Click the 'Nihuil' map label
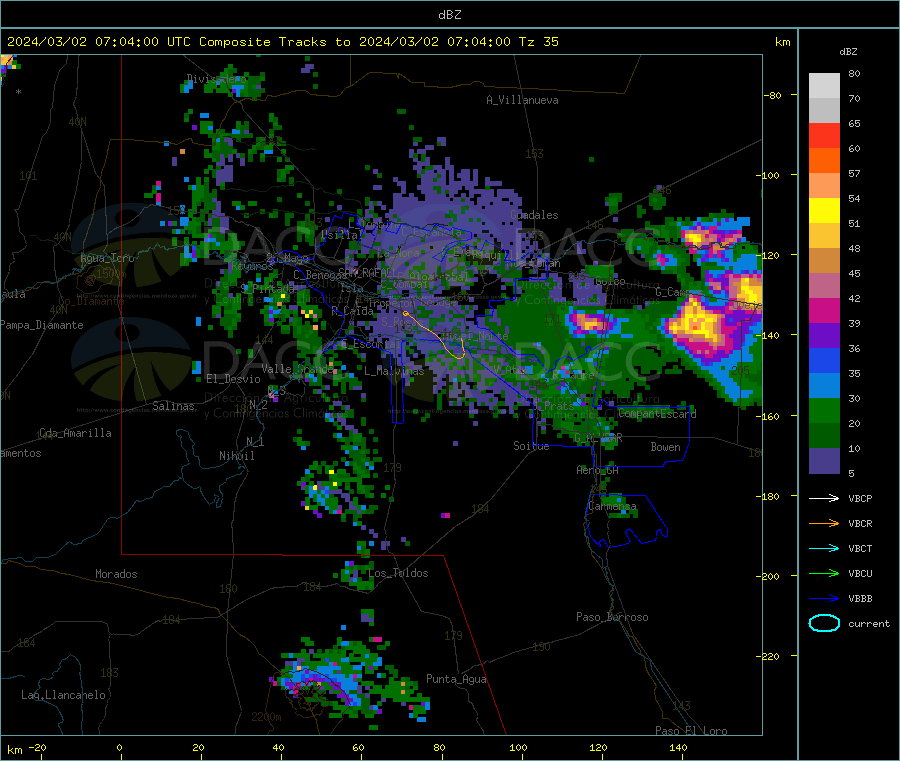Image resolution: width=900 pixels, height=761 pixels. tap(236, 456)
